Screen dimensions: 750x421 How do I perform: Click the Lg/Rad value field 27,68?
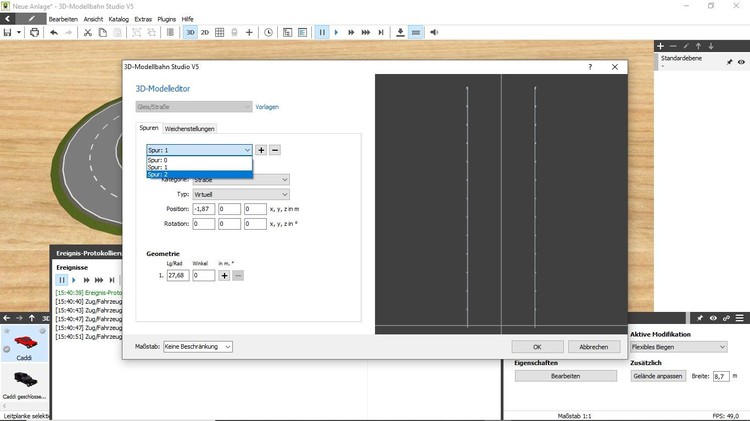click(178, 275)
